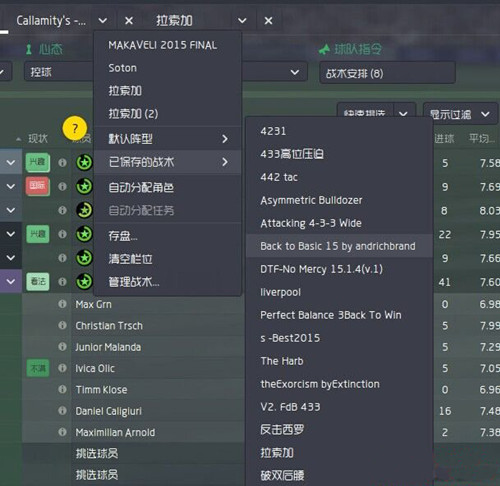Open the 显示过滤 filter dropdown
This screenshot has height=486, width=500.
tap(460, 114)
